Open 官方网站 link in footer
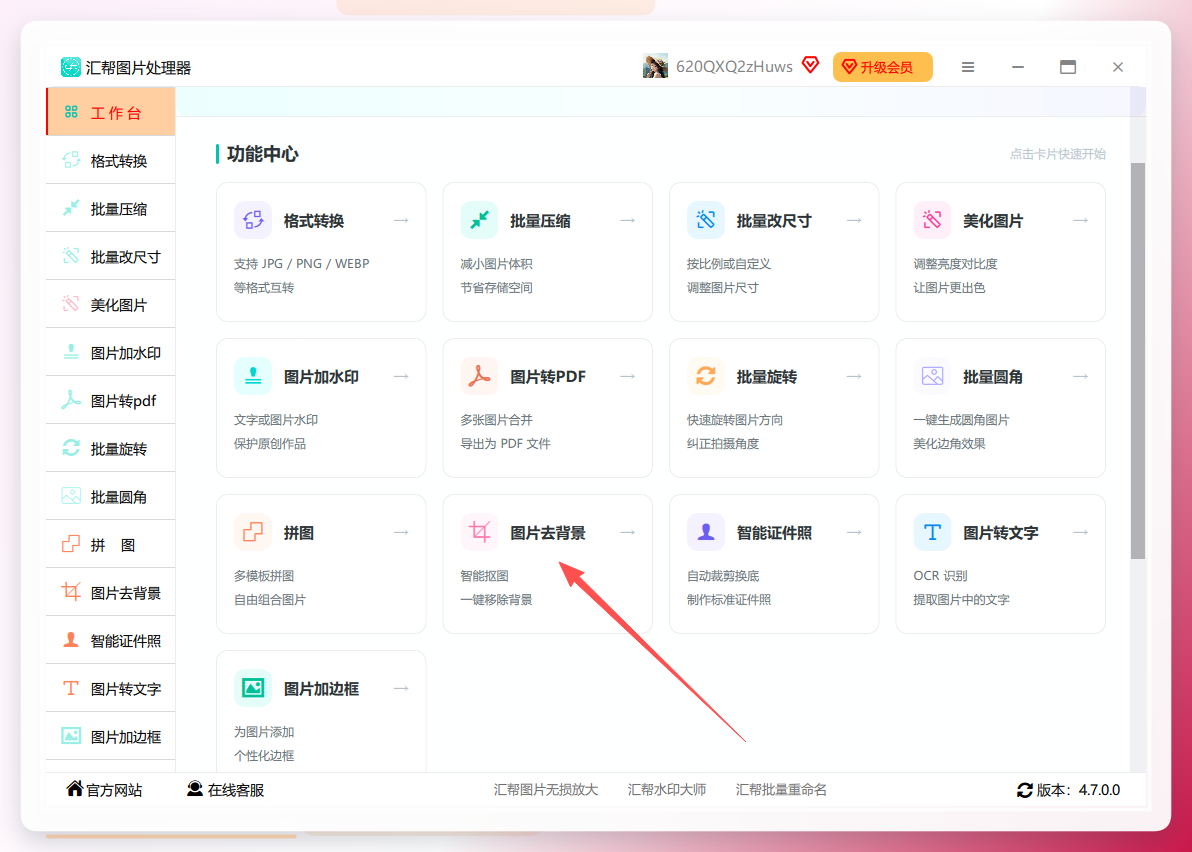Image resolution: width=1192 pixels, height=852 pixels. point(104,790)
